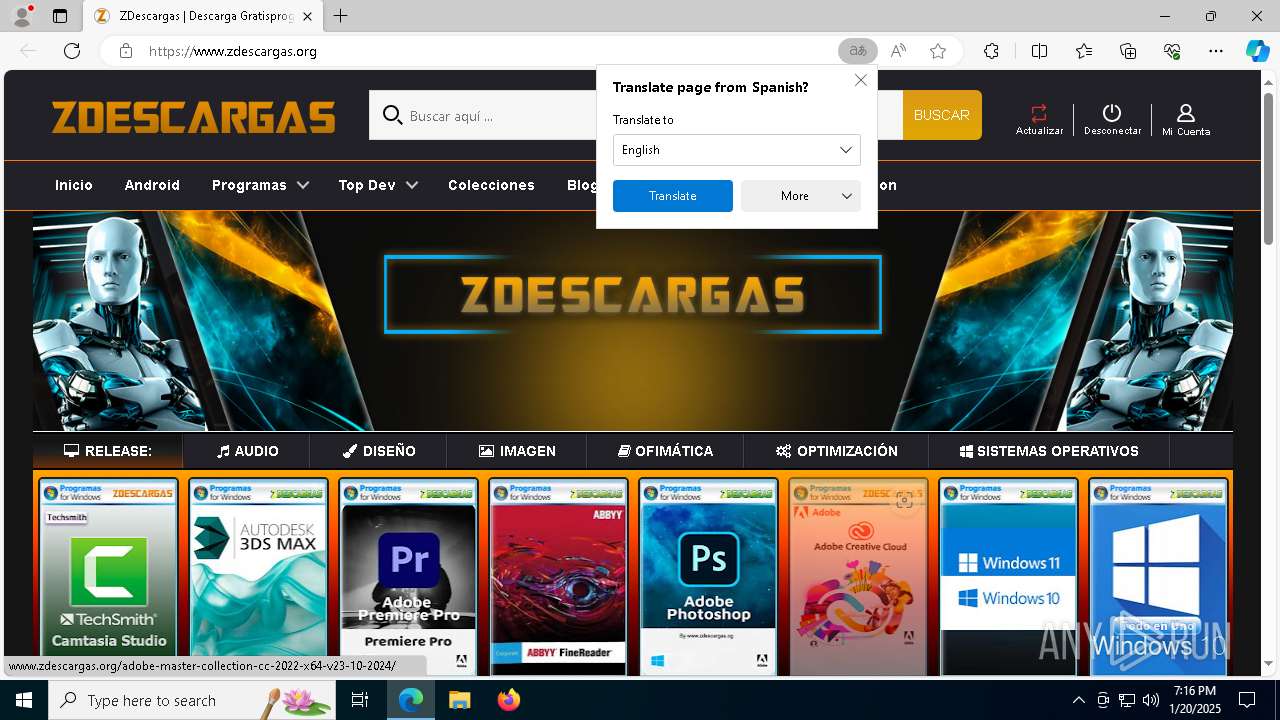Screen dimensions: 1280x720
Task: Close the ZDescargas browser tab
Action: point(308,16)
